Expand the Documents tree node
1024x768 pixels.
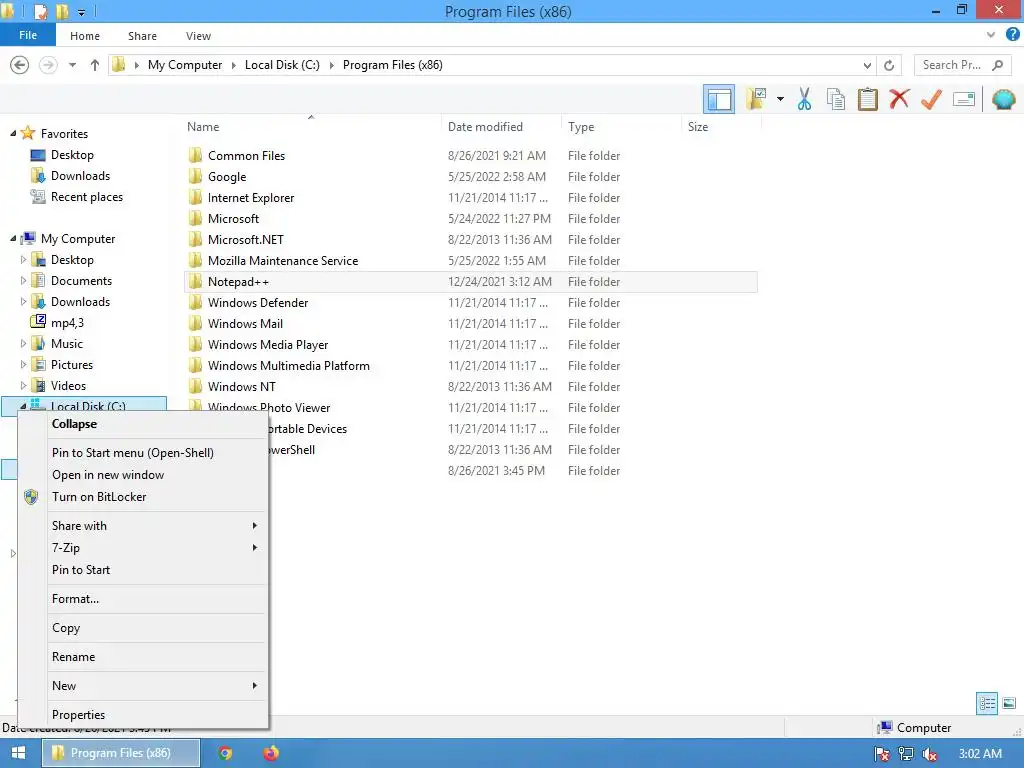click(24, 281)
